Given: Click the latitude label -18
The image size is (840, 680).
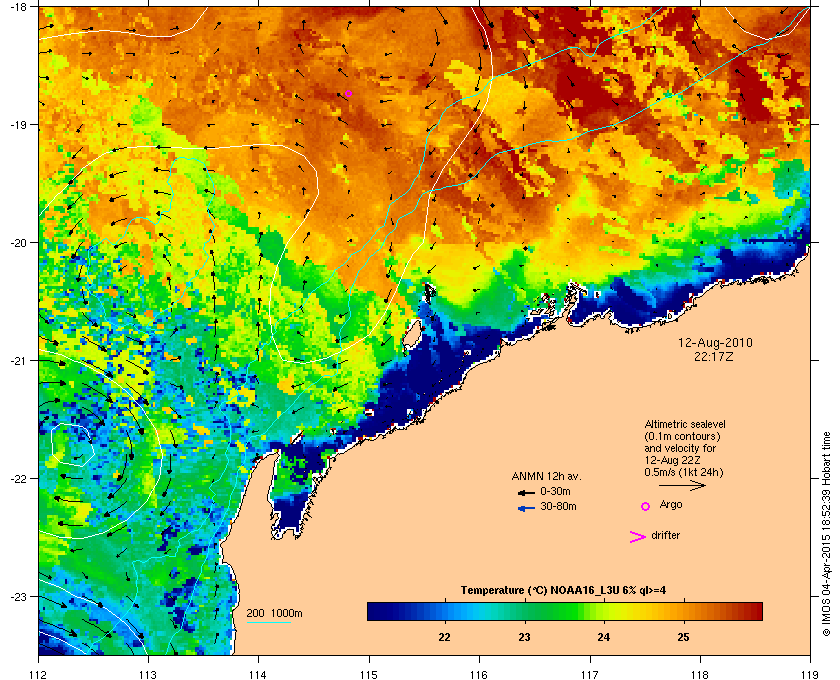Looking at the screenshot, I should pyautogui.click(x=18, y=7).
